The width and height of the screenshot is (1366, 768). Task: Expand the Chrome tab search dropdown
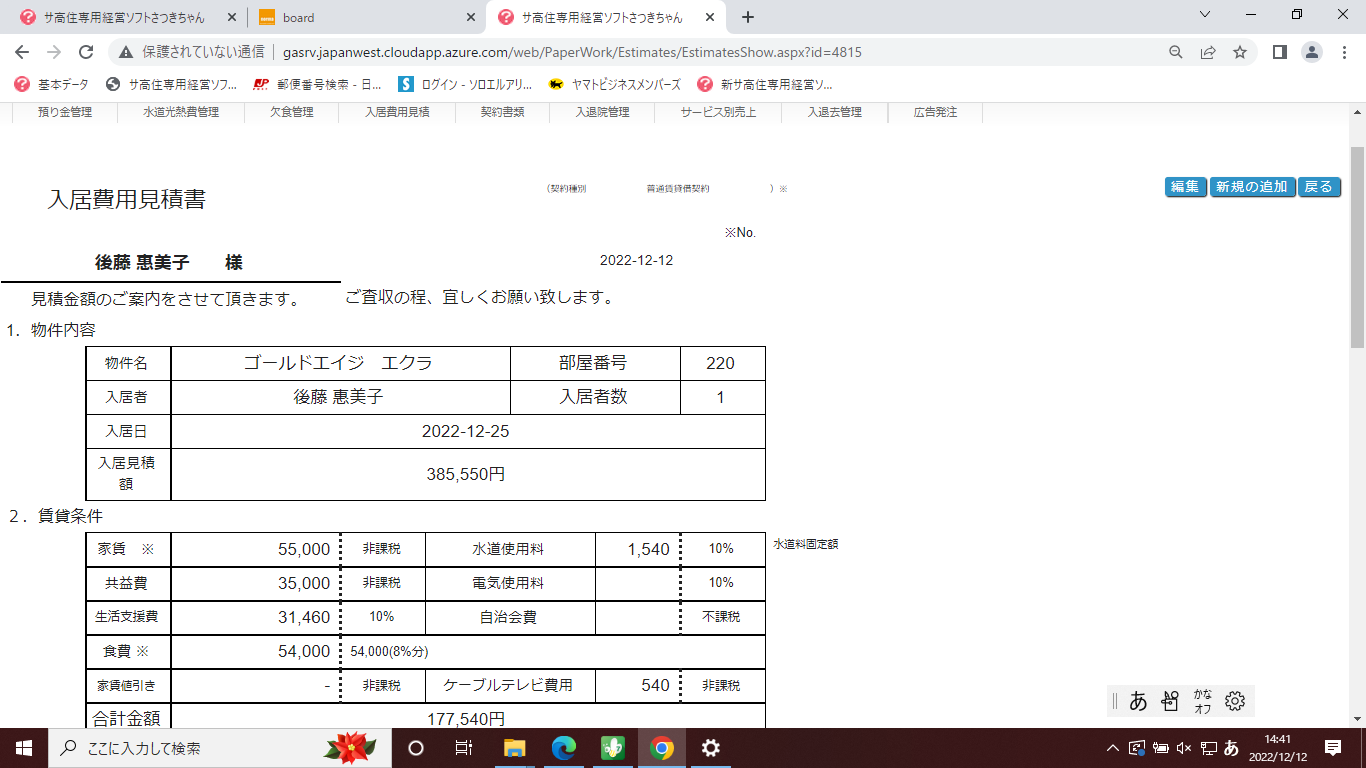pos(1205,15)
